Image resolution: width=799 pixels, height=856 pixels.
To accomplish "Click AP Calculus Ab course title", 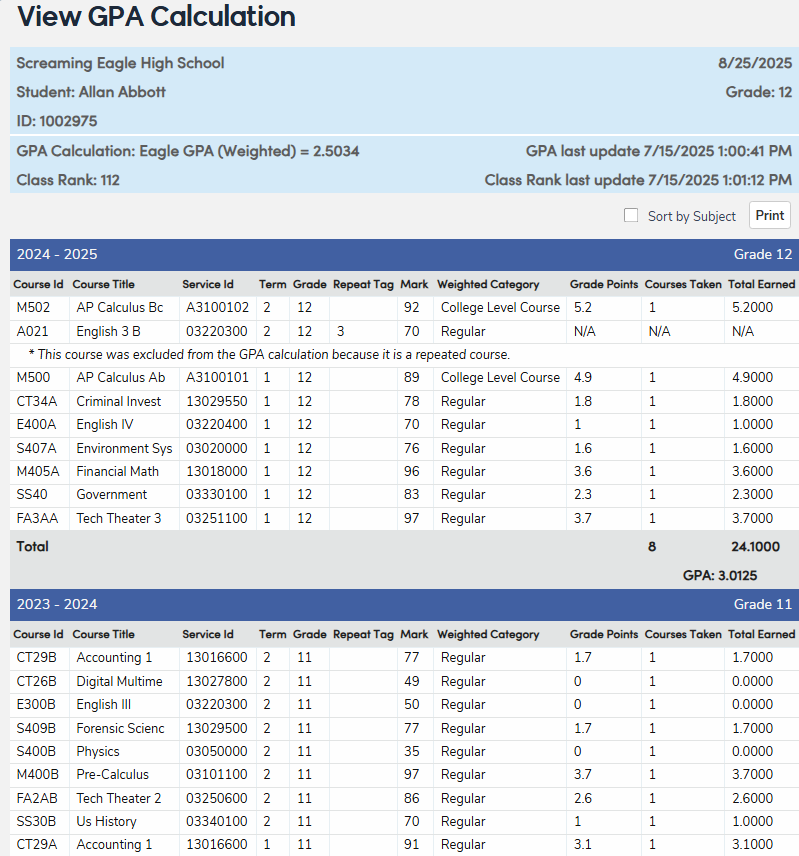I will (x=121, y=377).
